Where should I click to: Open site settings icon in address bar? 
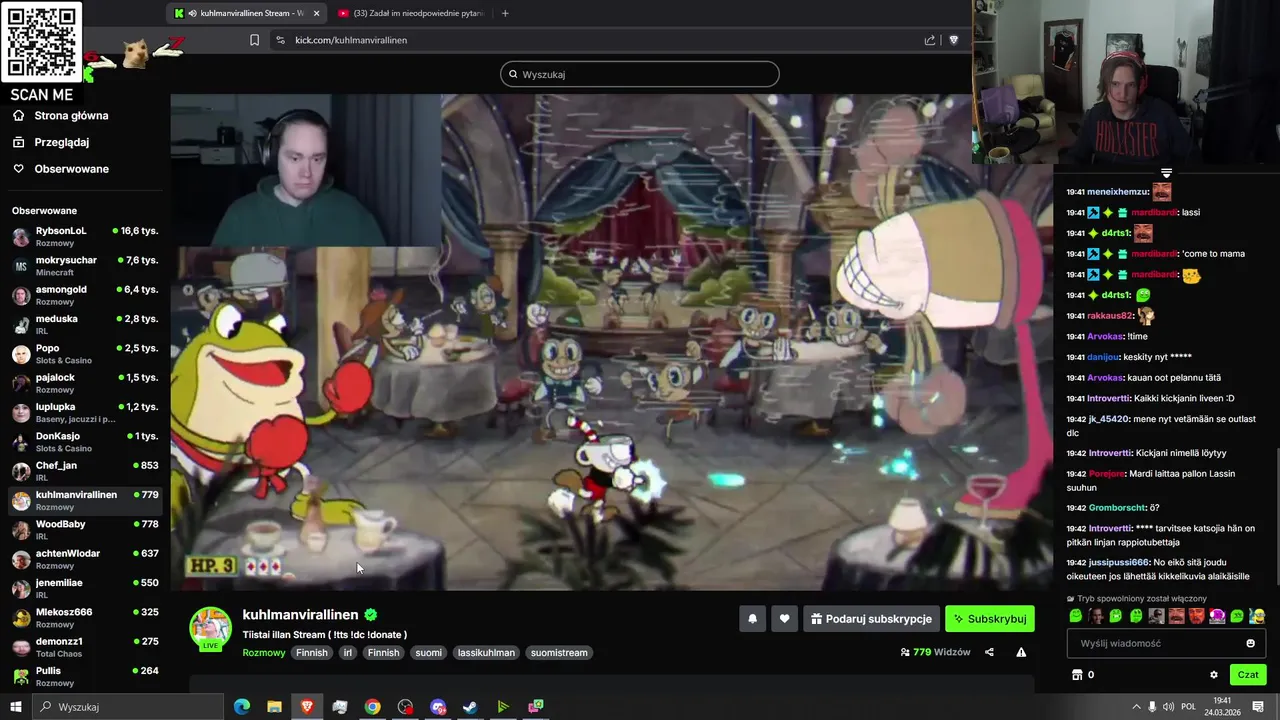[x=280, y=40]
